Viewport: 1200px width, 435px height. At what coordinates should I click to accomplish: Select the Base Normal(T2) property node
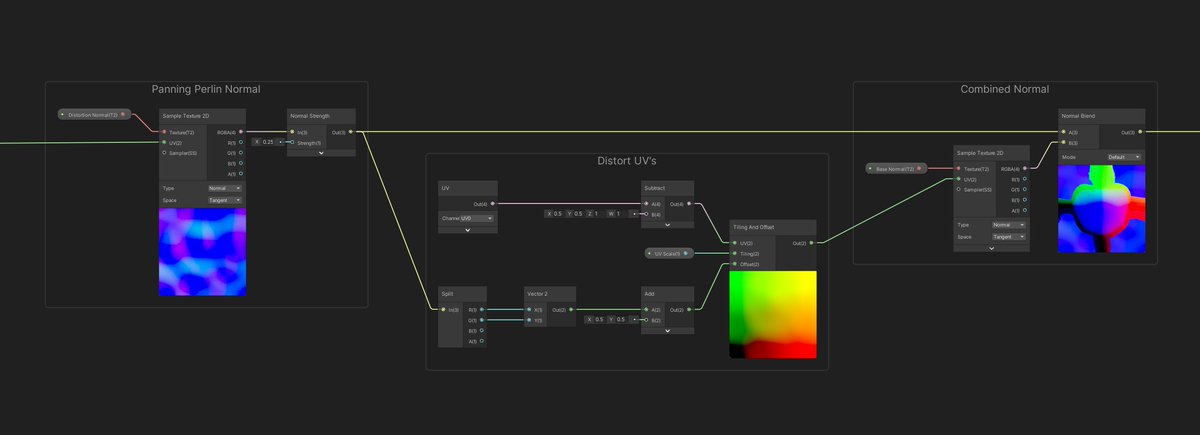click(x=895, y=169)
